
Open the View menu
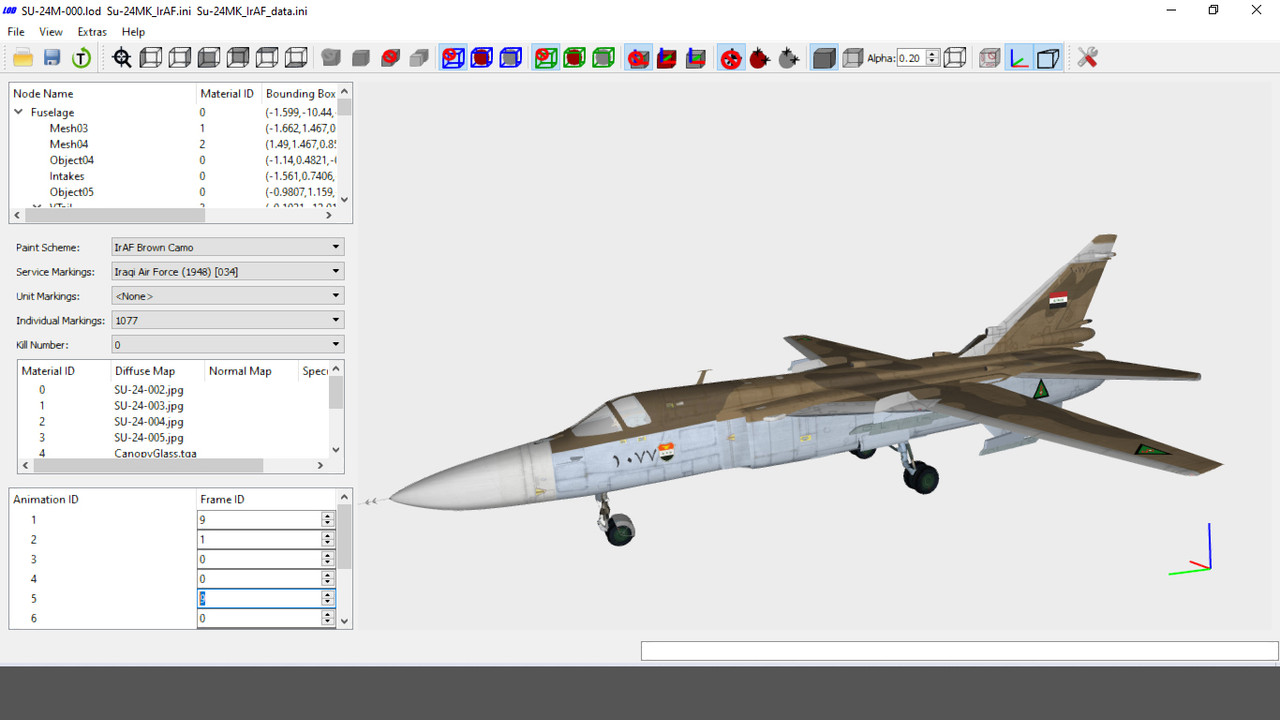click(x=51, y=32)
